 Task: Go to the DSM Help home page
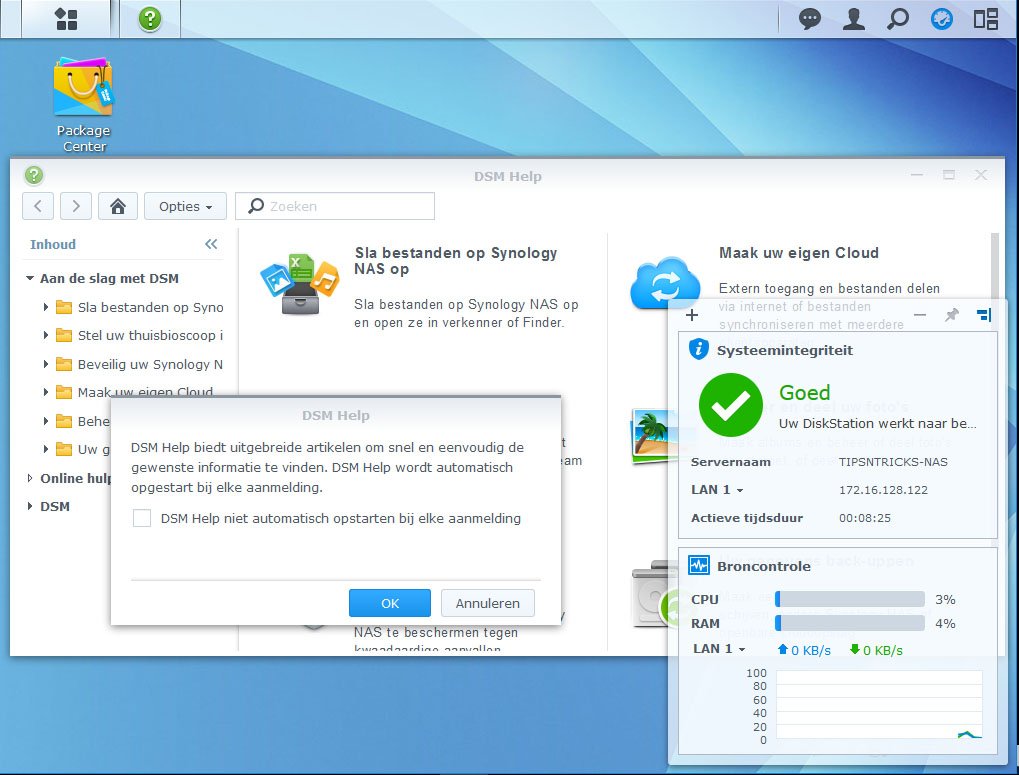(x=118, y=206)
